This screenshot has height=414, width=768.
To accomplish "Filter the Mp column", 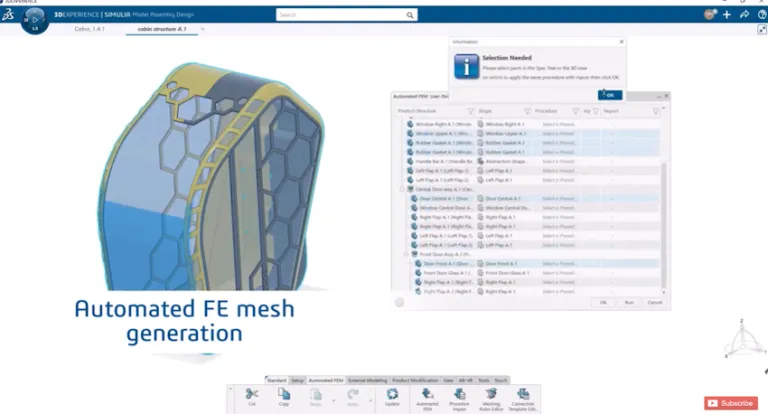I will tap(596, 111).
